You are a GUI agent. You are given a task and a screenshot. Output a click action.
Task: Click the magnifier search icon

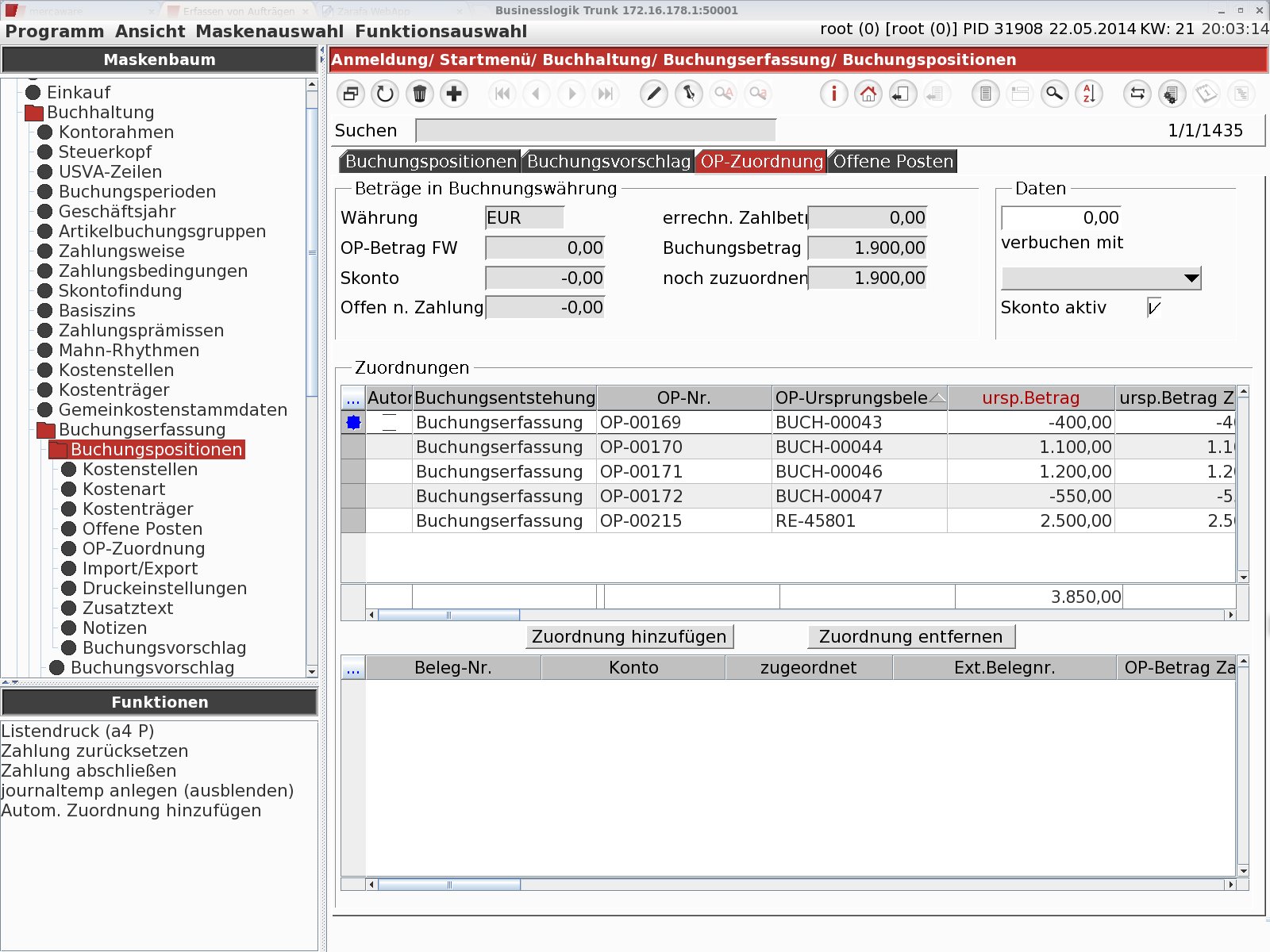click(x=1055, y=94)
